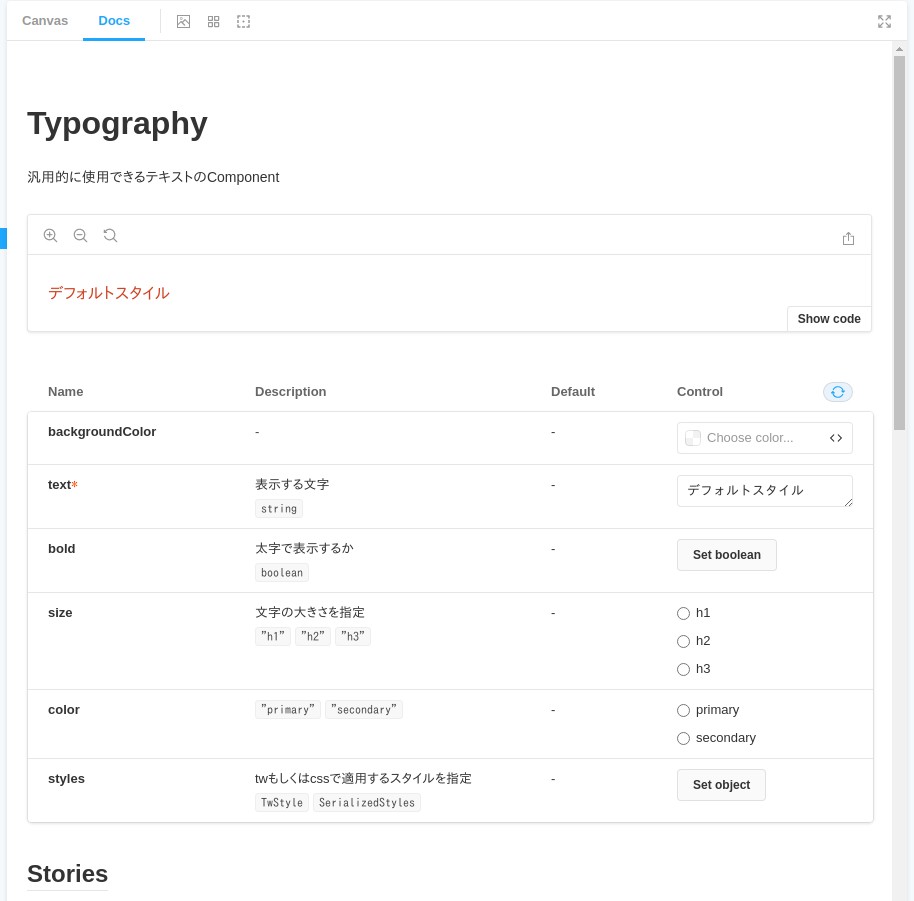This screenshot has height=901, width=914.
Task: Click the scrollbar up arrow
Action: click(x=899, y=49)
